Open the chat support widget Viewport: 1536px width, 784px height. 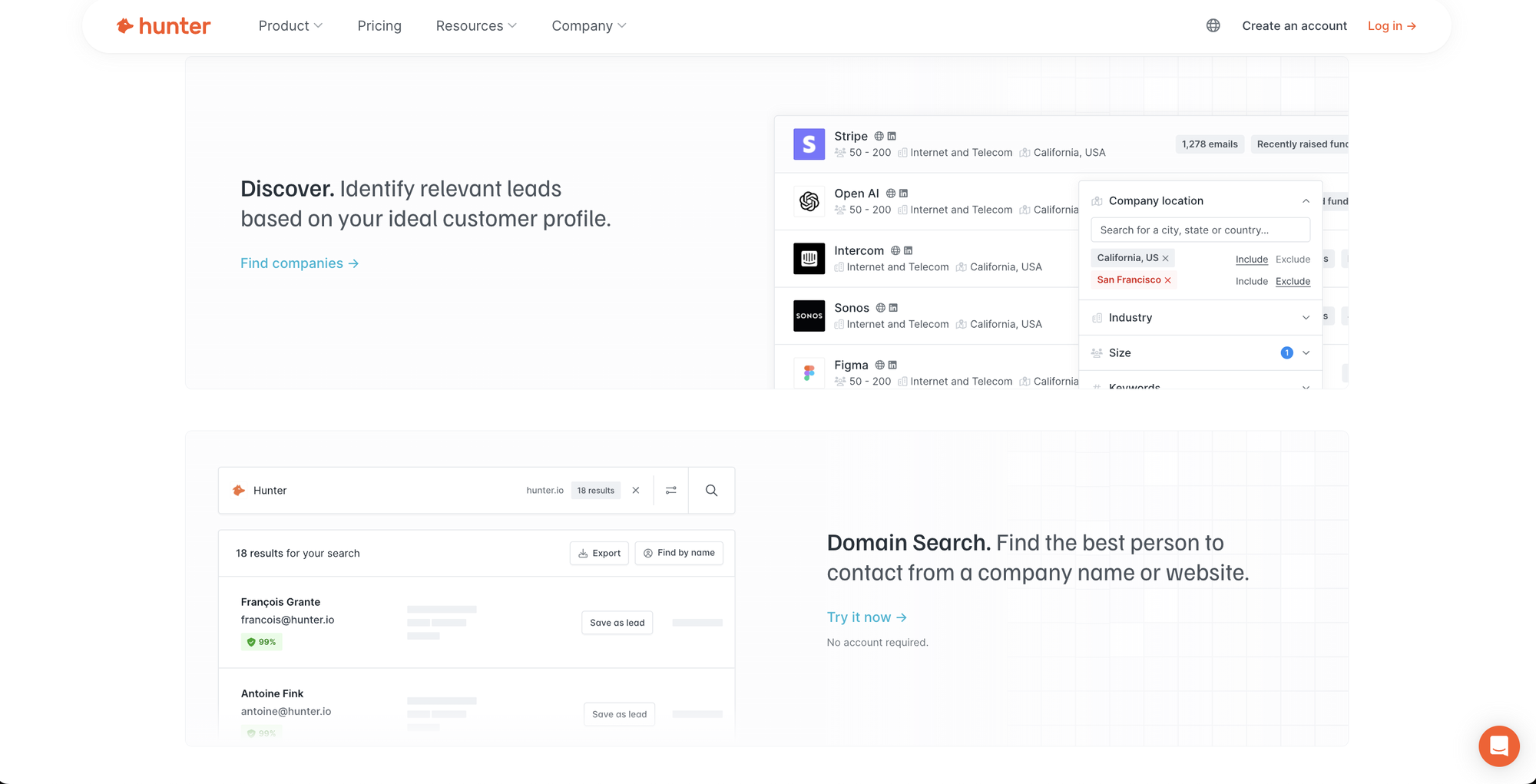(x=1499, y=746)
